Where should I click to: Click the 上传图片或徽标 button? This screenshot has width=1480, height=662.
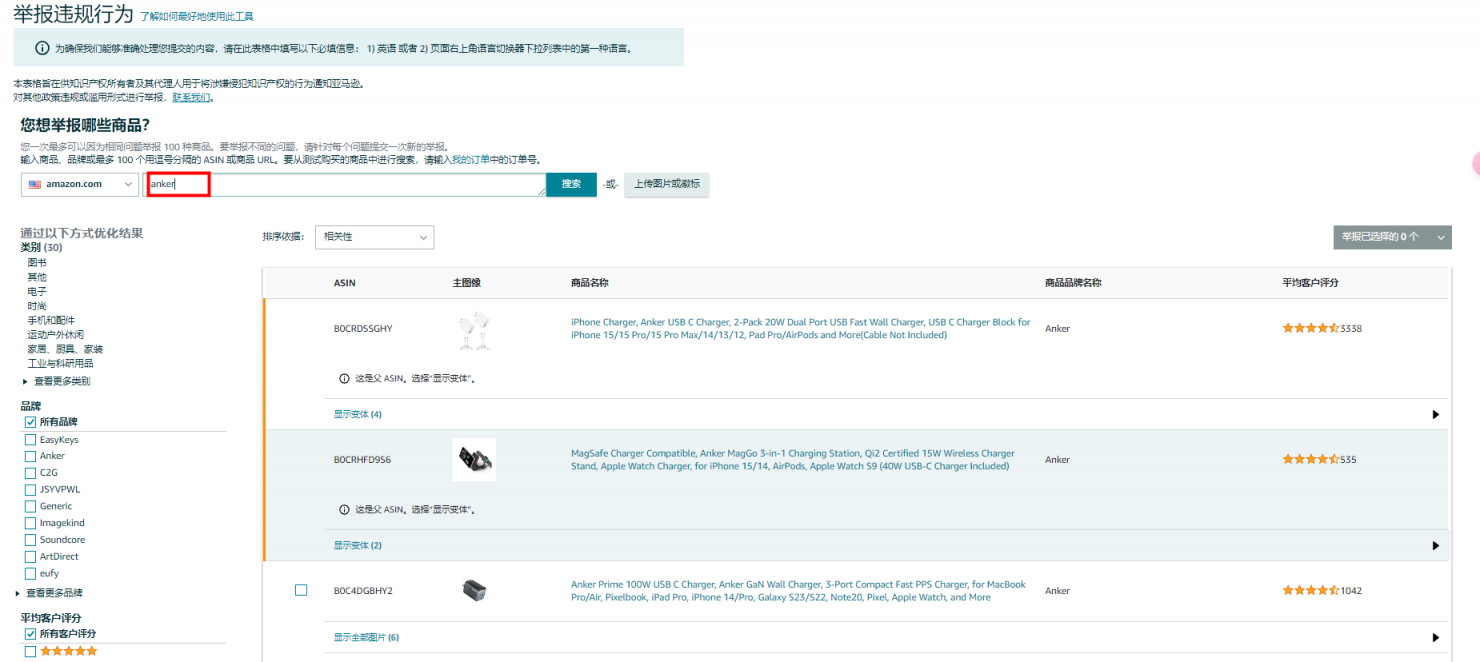click(x=666, y=184)
